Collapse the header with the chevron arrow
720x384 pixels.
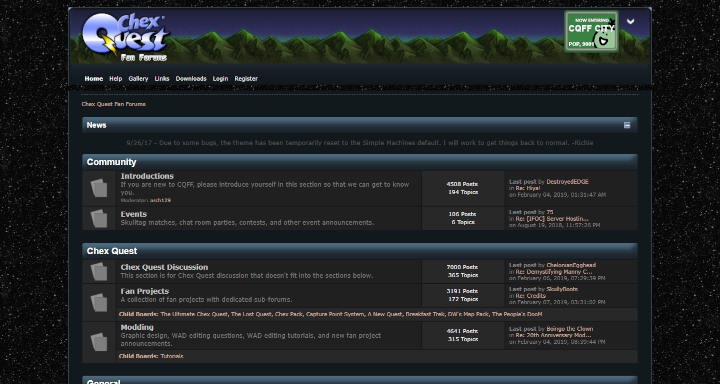pos(630,21)
